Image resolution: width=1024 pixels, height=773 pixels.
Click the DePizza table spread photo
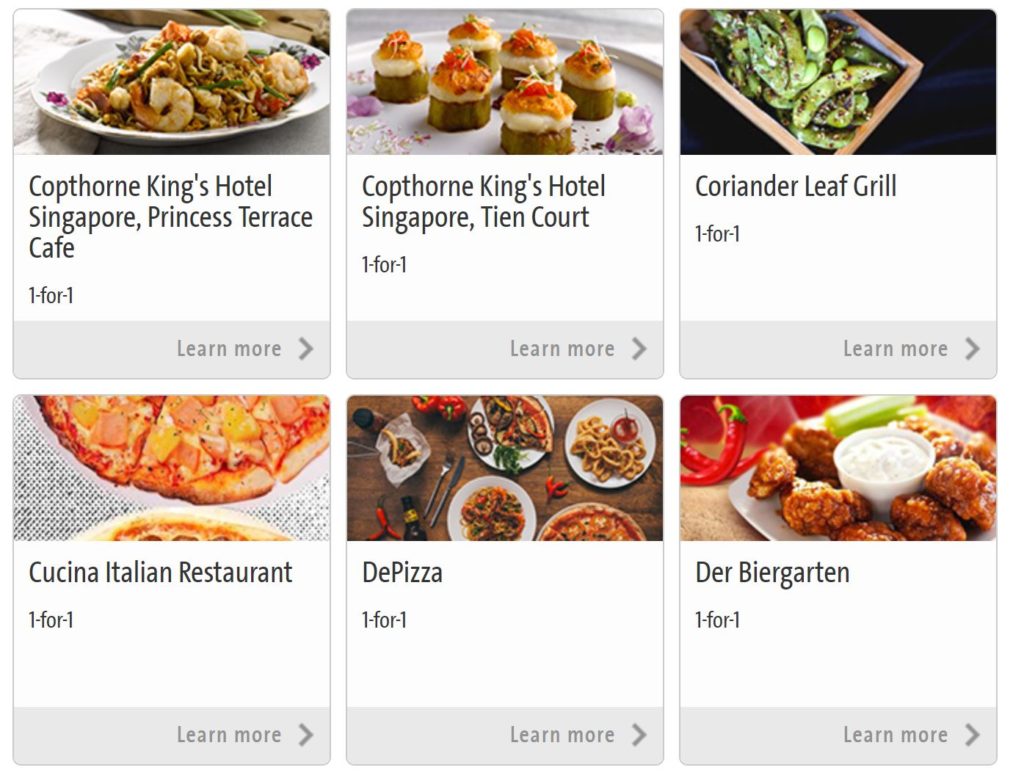[x=505, y=468]
